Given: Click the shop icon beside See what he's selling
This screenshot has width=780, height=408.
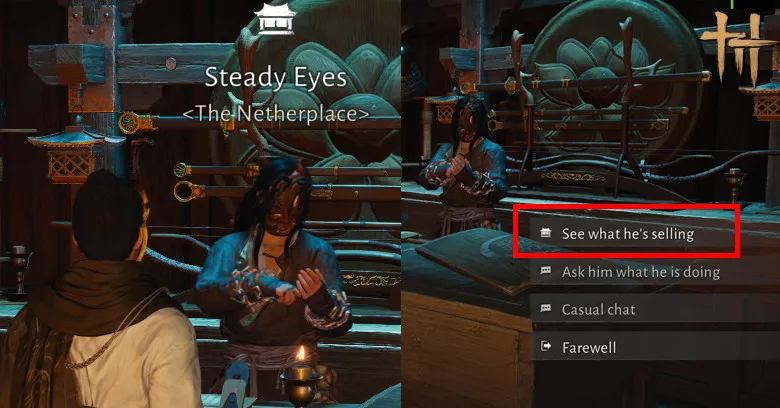Looking at the screenshot, I should (x=546, y=233).
